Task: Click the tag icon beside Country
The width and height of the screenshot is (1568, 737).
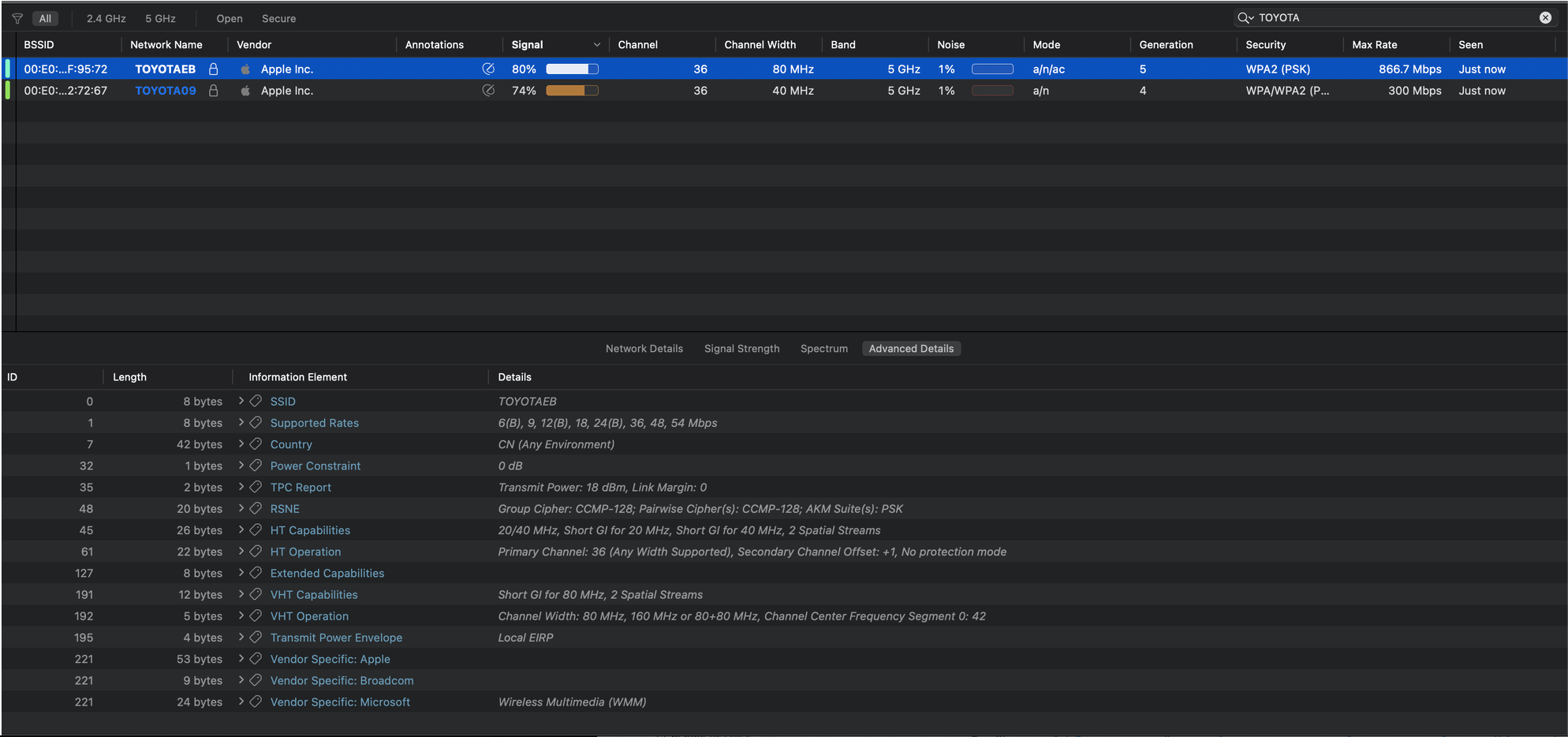Action: (256, 443)
